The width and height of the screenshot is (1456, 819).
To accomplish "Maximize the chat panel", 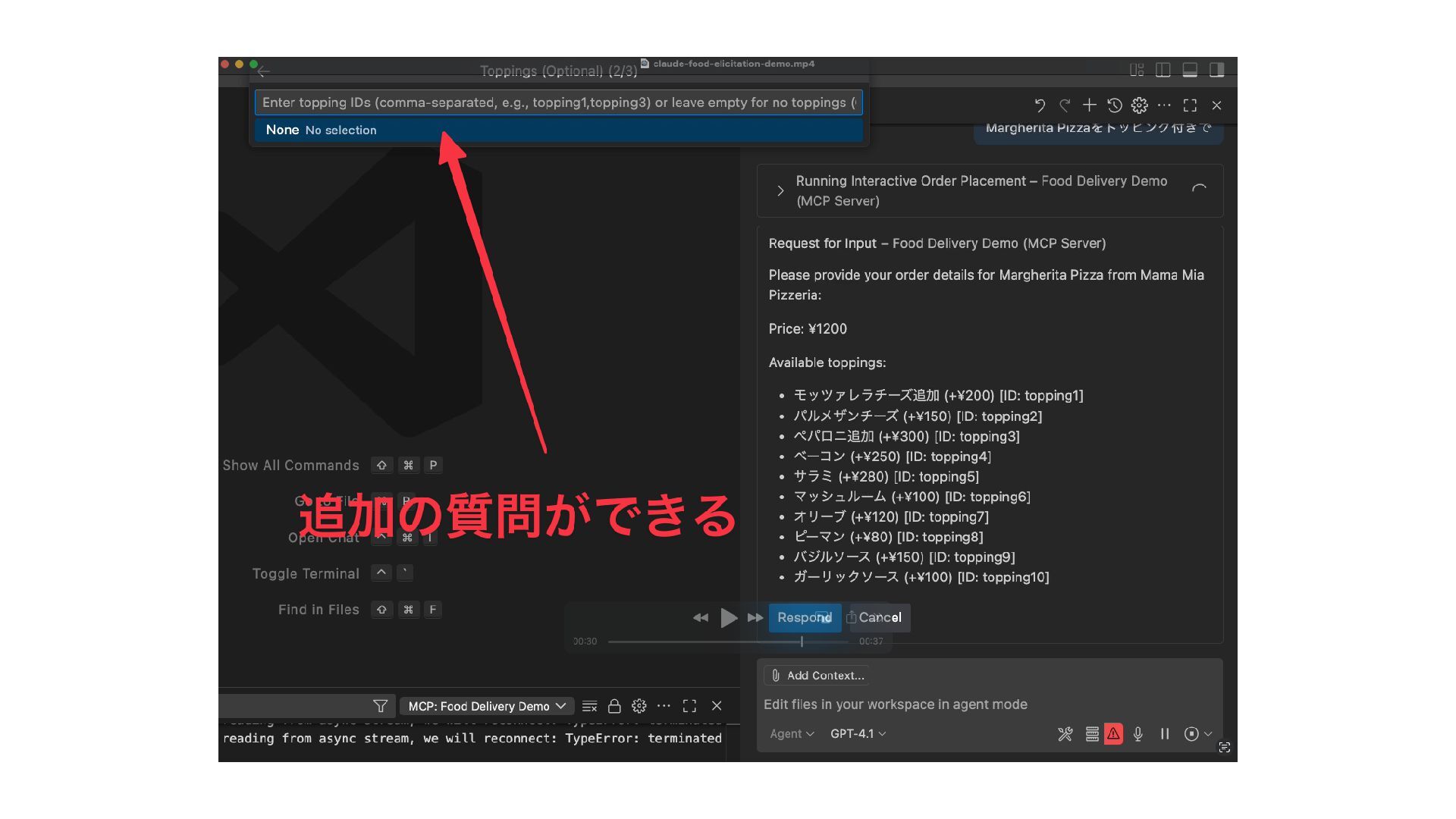I will 1191,105.
